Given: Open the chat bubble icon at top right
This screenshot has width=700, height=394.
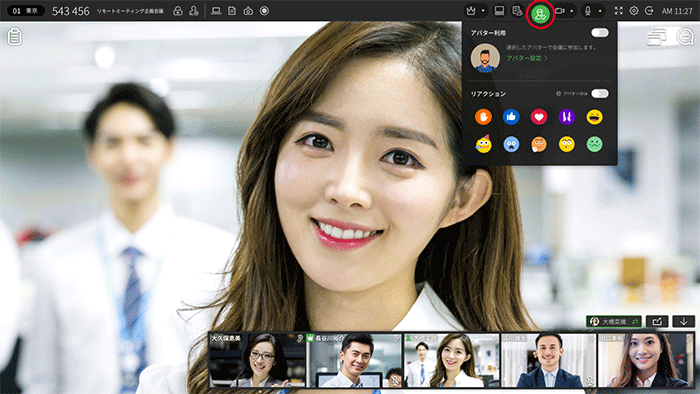Looking at the screenshot, I should click(x=685, y=37).
